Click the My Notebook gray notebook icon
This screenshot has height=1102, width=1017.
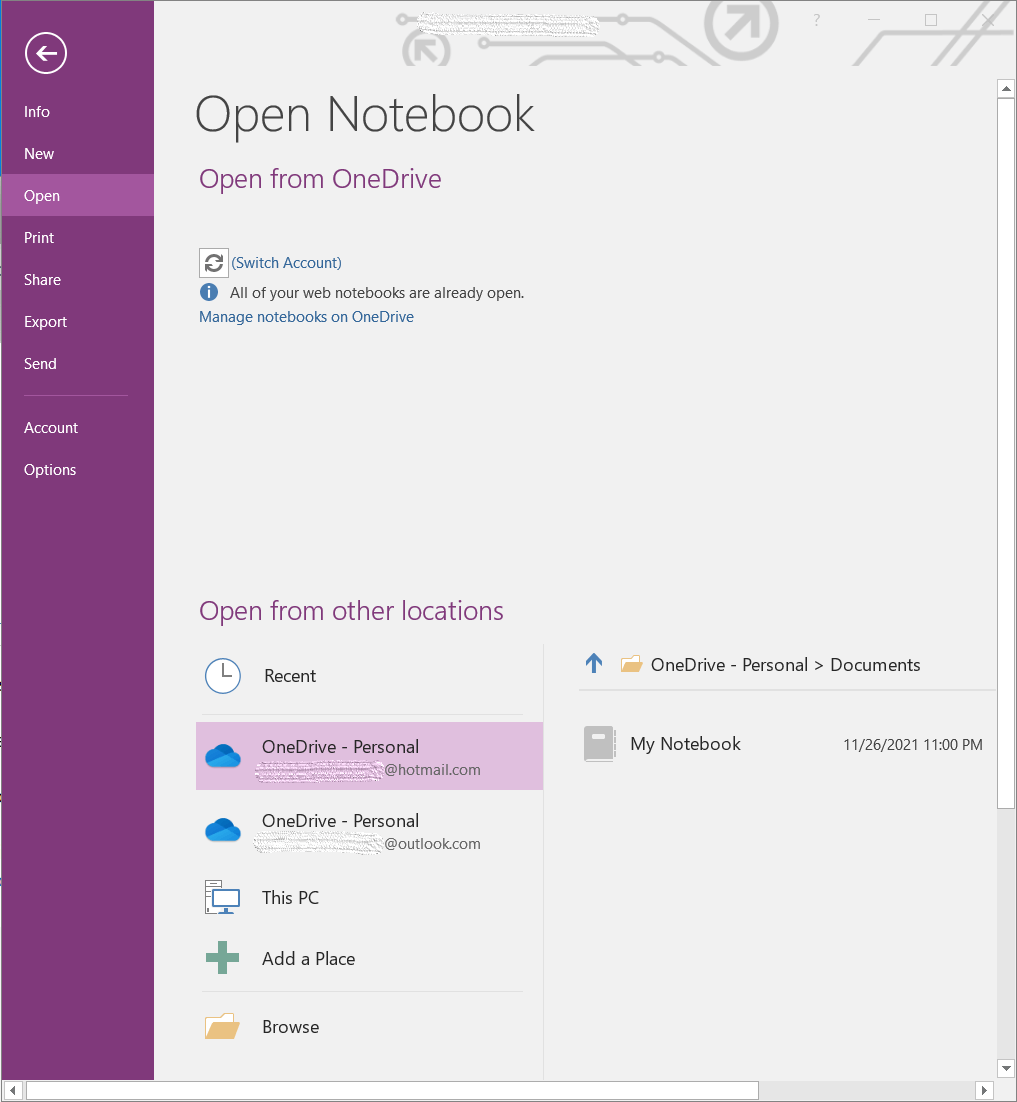pos(600,744)
